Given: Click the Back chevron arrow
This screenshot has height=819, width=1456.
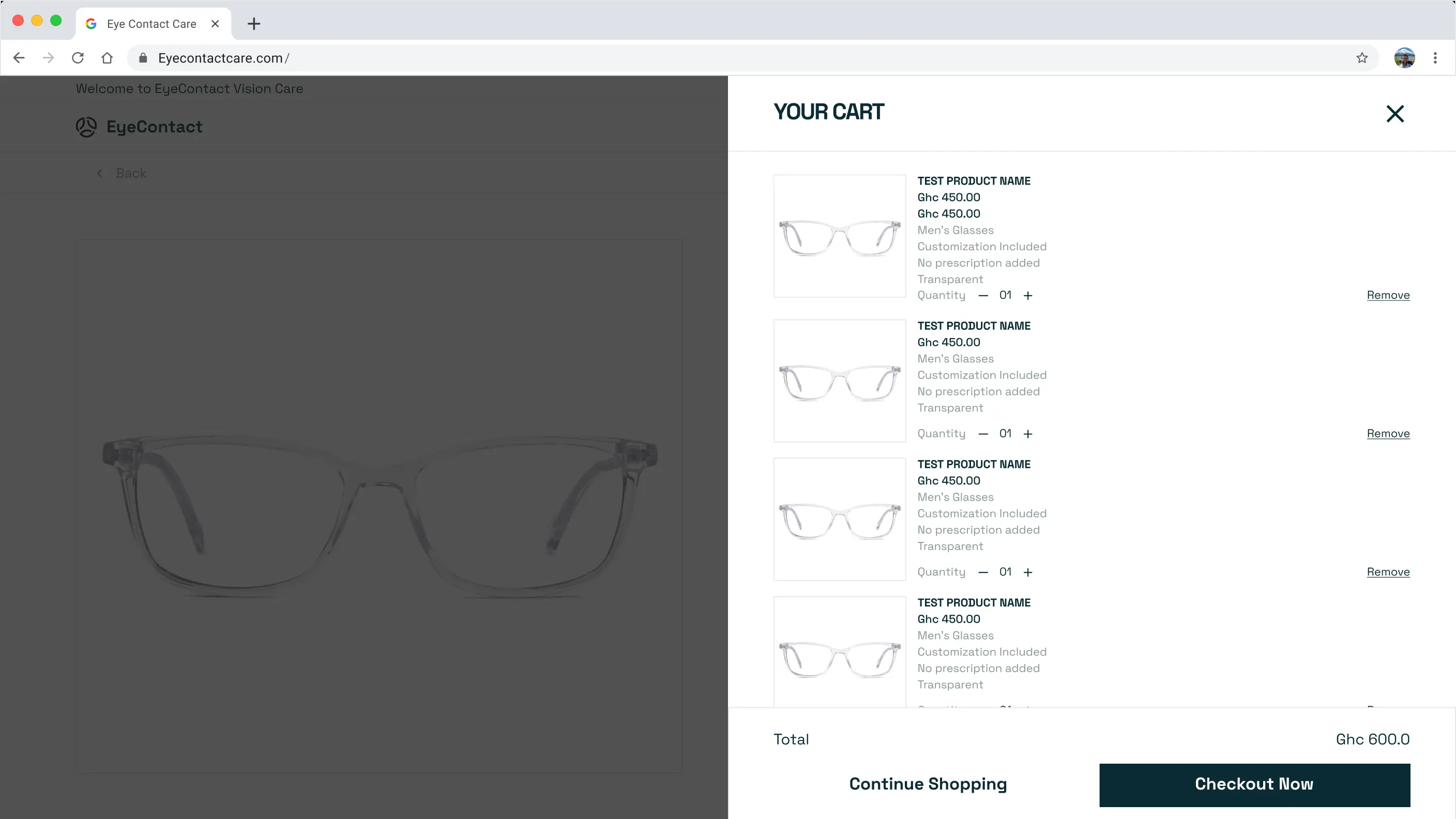Looking at the screenshot, I should pos(99,174).
